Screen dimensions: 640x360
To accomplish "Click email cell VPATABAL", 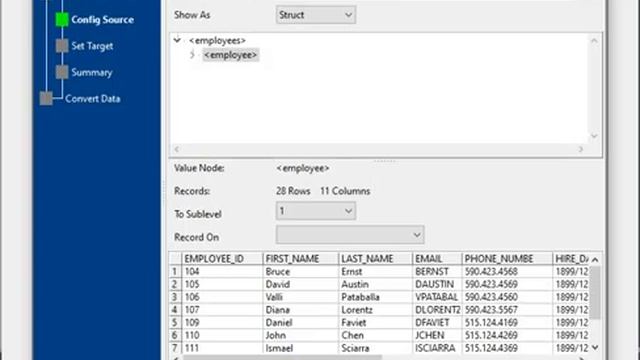I will [x=437, y=297].
